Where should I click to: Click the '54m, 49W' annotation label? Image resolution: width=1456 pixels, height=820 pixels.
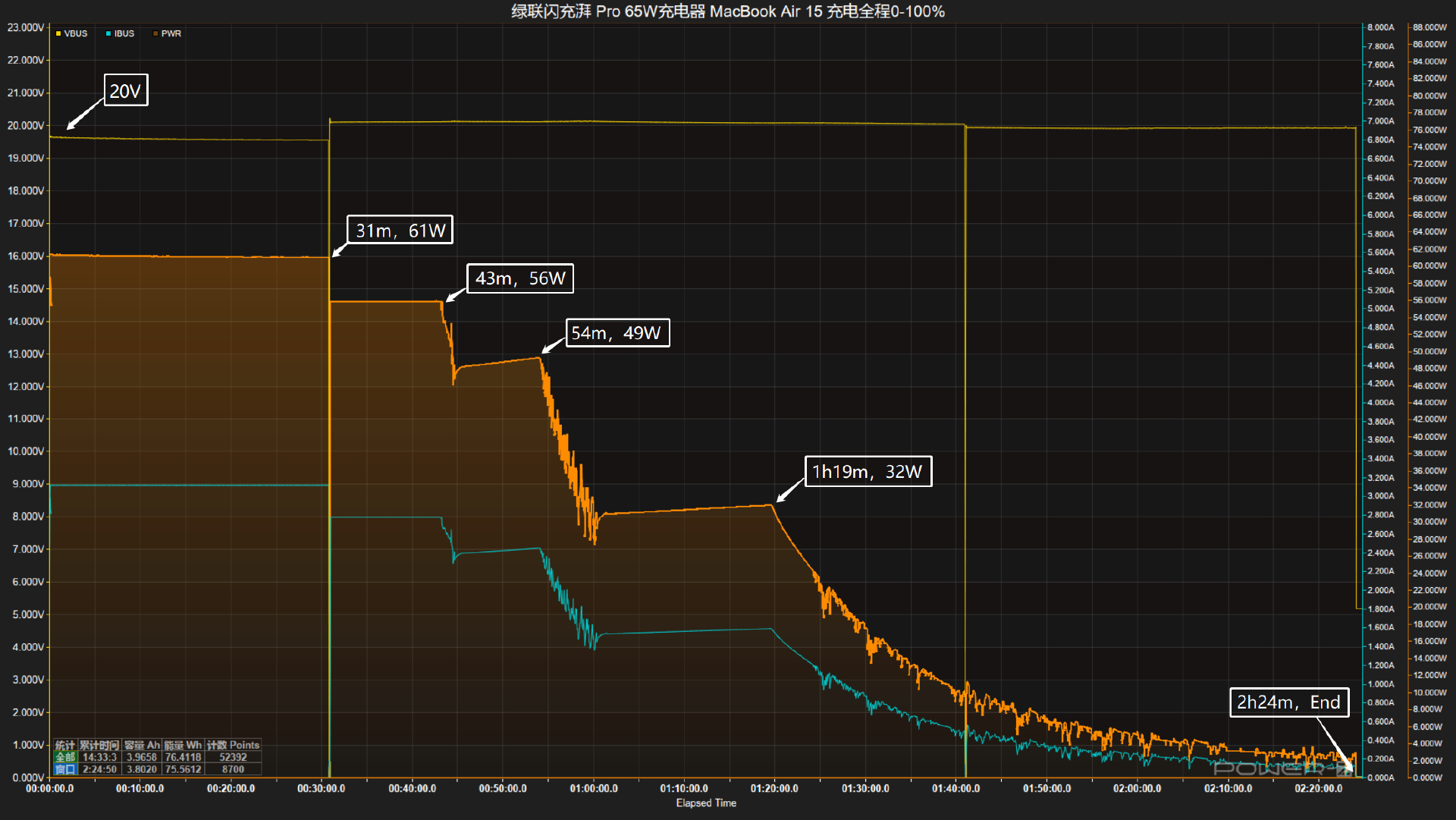617,333
